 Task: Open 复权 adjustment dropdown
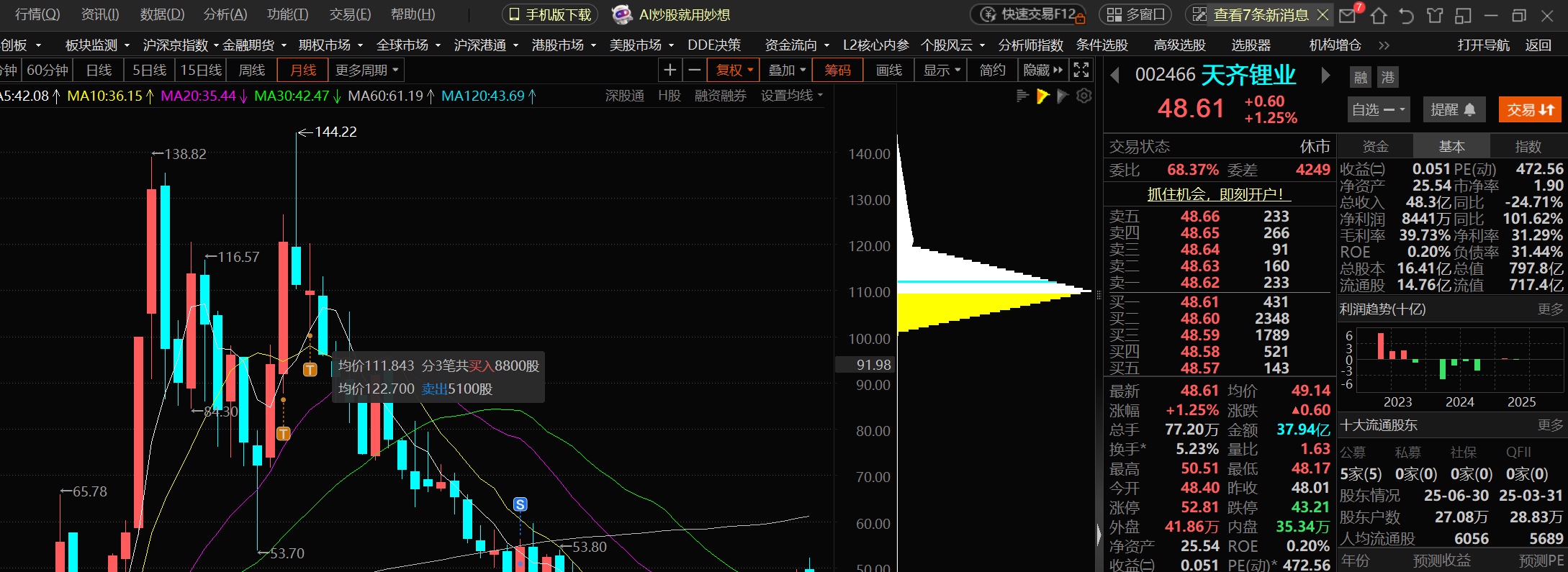click(734, 71)
